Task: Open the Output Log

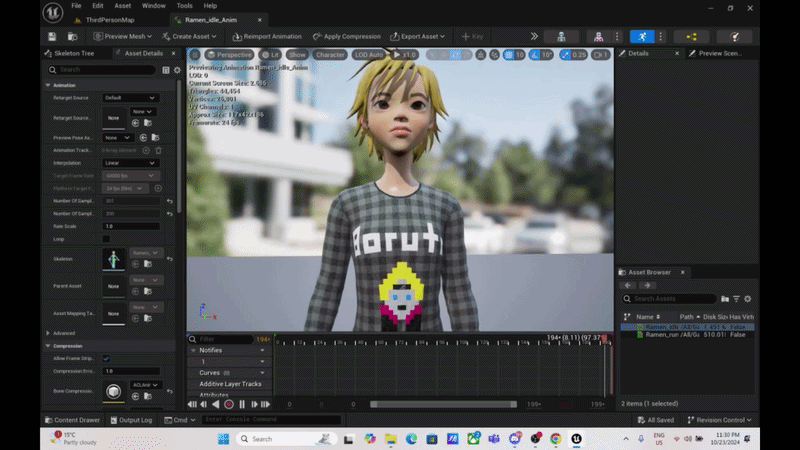Action: [x=132, y=420]
